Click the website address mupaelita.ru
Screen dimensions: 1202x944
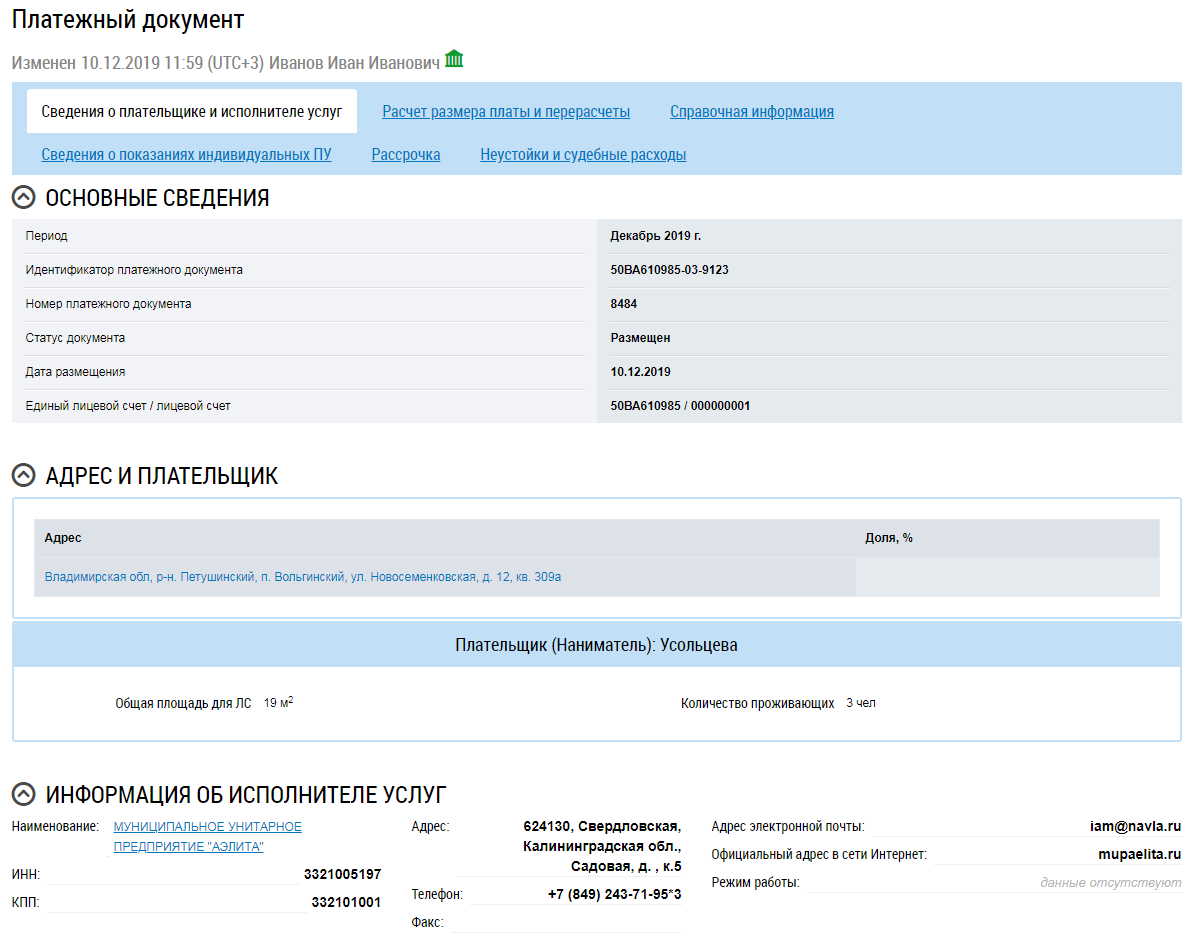tap(1139, 855)
